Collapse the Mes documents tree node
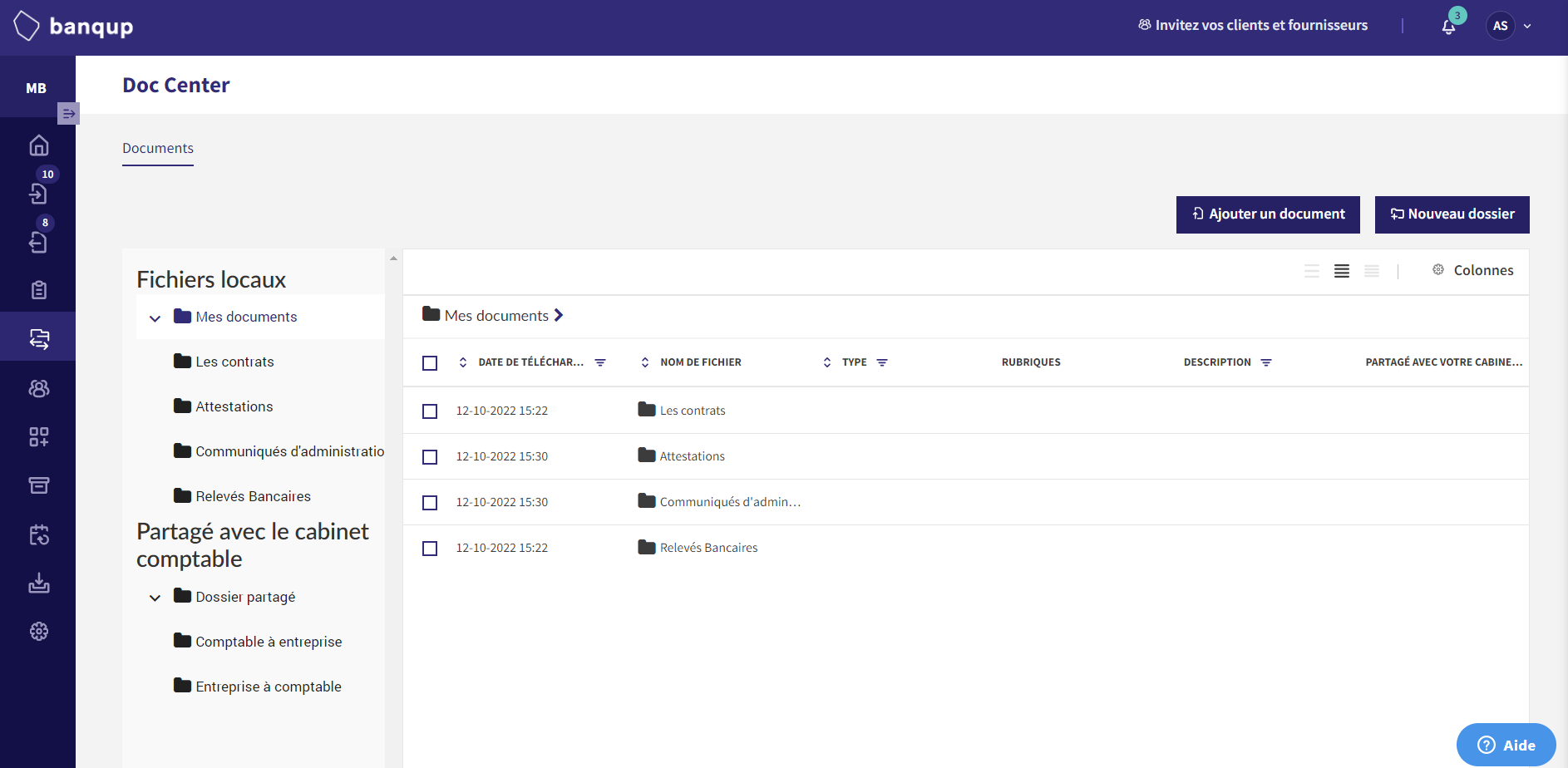 point(155,318)
